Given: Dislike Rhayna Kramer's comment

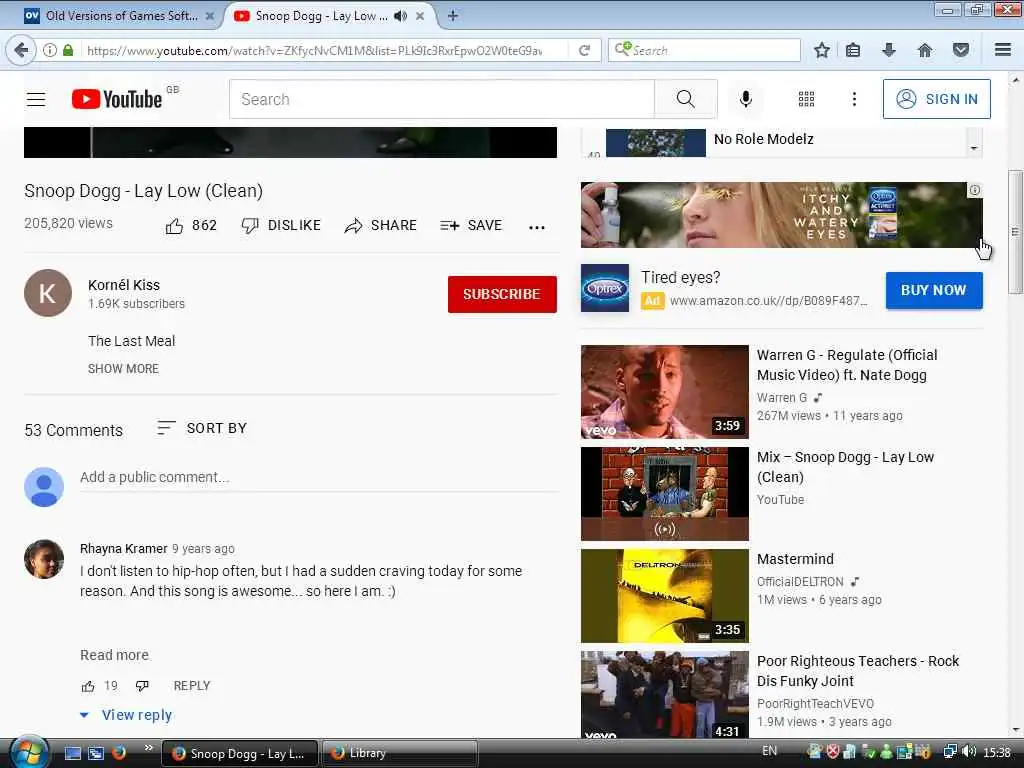Looking at the screenshot, I should [x=142, y=686].
